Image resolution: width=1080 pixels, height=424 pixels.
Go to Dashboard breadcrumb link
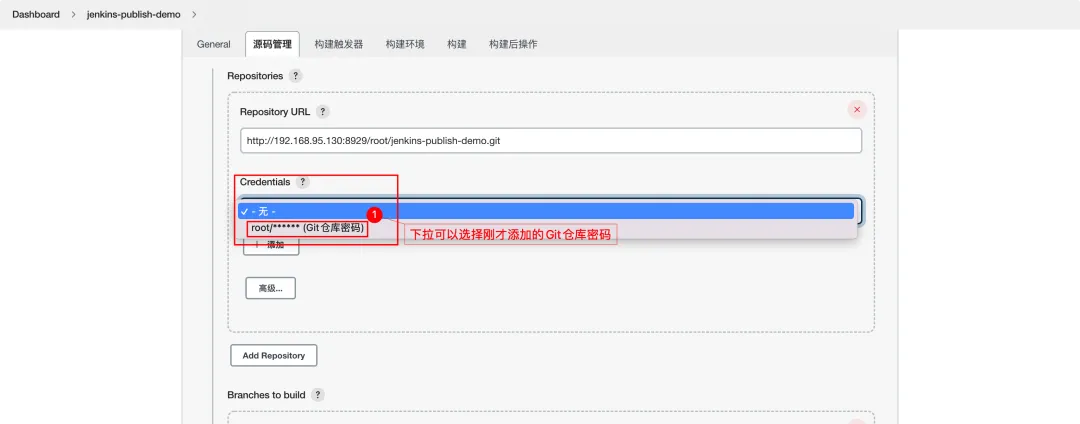[36, 14]
